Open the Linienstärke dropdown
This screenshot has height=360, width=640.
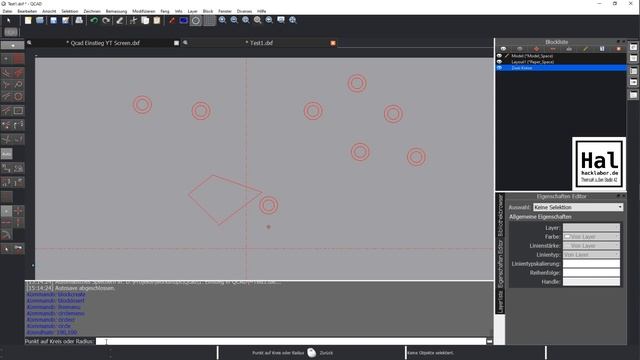591,246
